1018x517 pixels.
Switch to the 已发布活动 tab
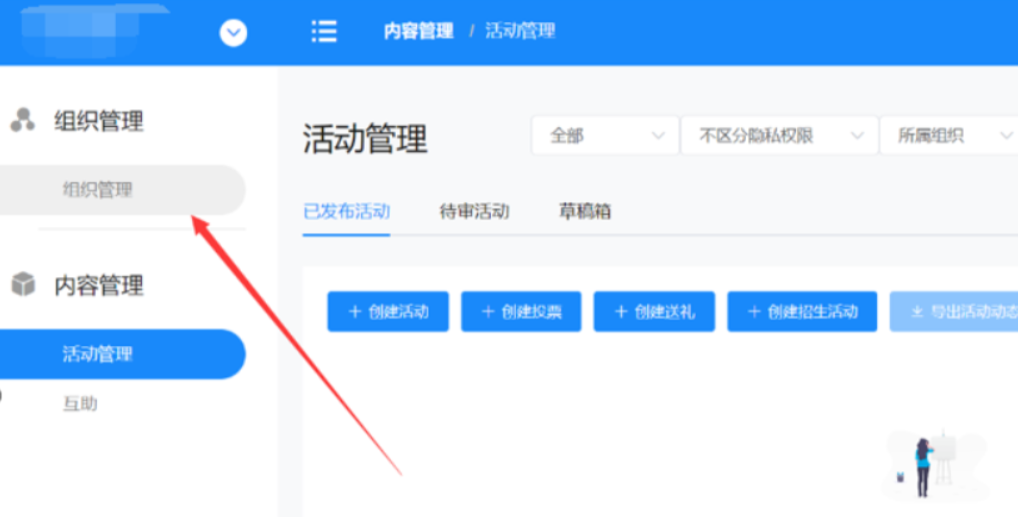click(x=346, y=212)
